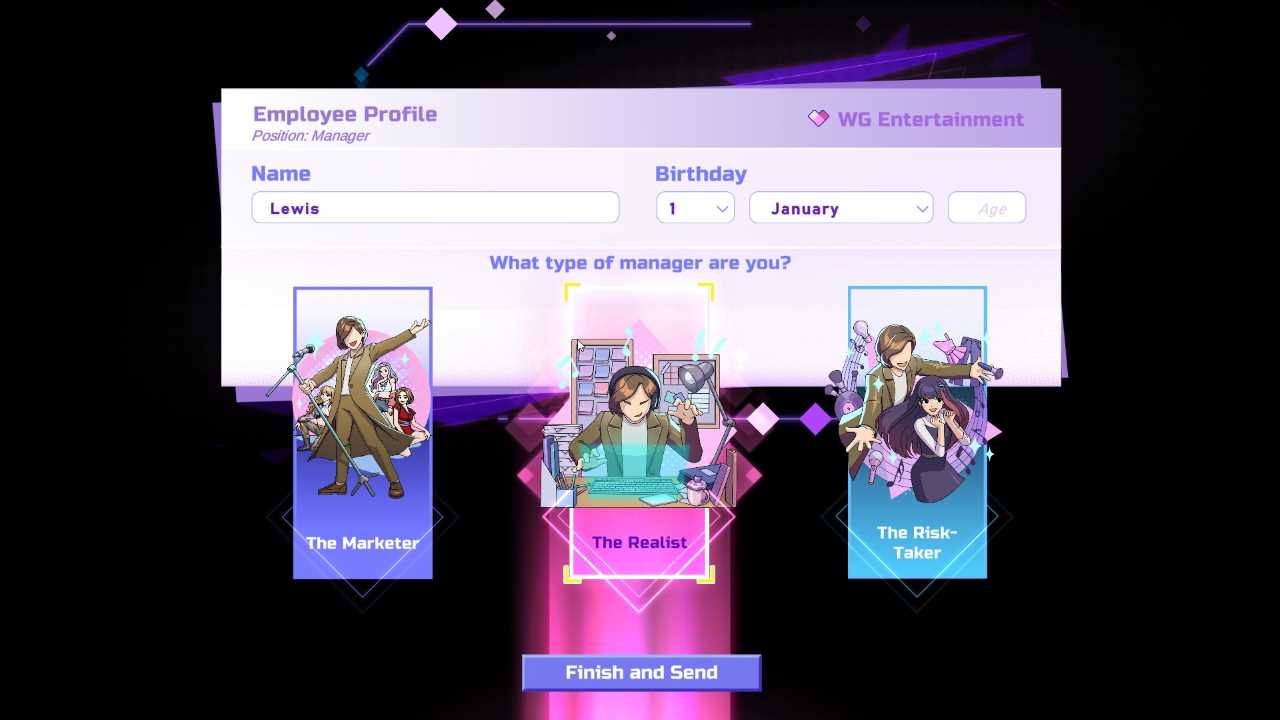Choose The Realist manager type
This screenshot has height=720, width=1280.
[x=640, y=433]
